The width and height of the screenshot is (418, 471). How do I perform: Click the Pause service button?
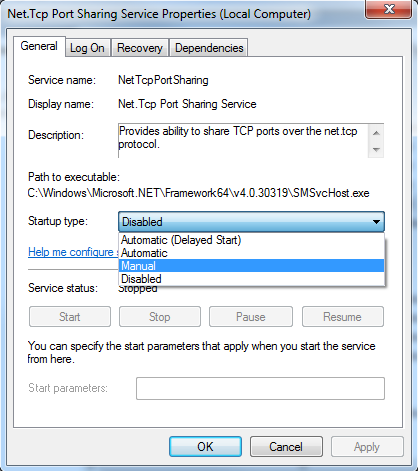coord(251,317)
